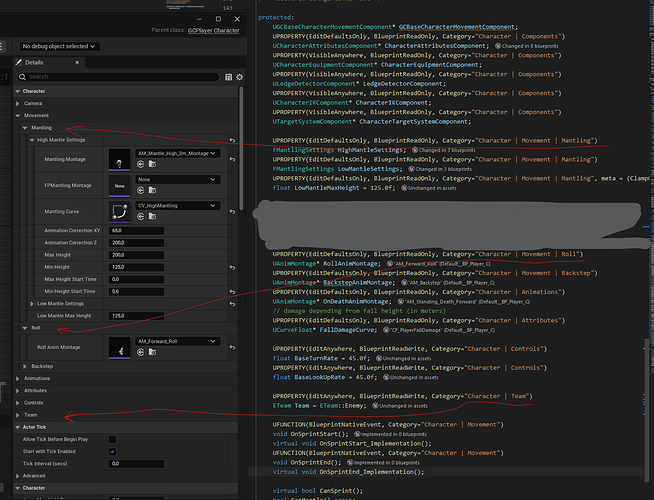Expand the Team category
This screenshot has width=654, height=500.
tap(19, 414)
